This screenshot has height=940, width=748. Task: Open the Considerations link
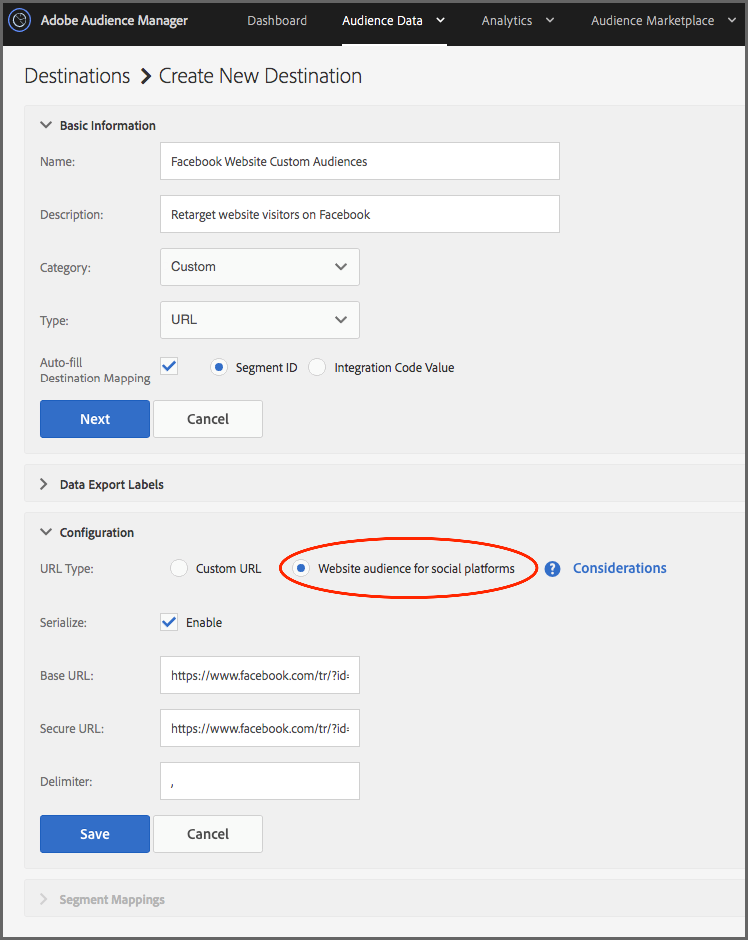[x=619, y=568]
